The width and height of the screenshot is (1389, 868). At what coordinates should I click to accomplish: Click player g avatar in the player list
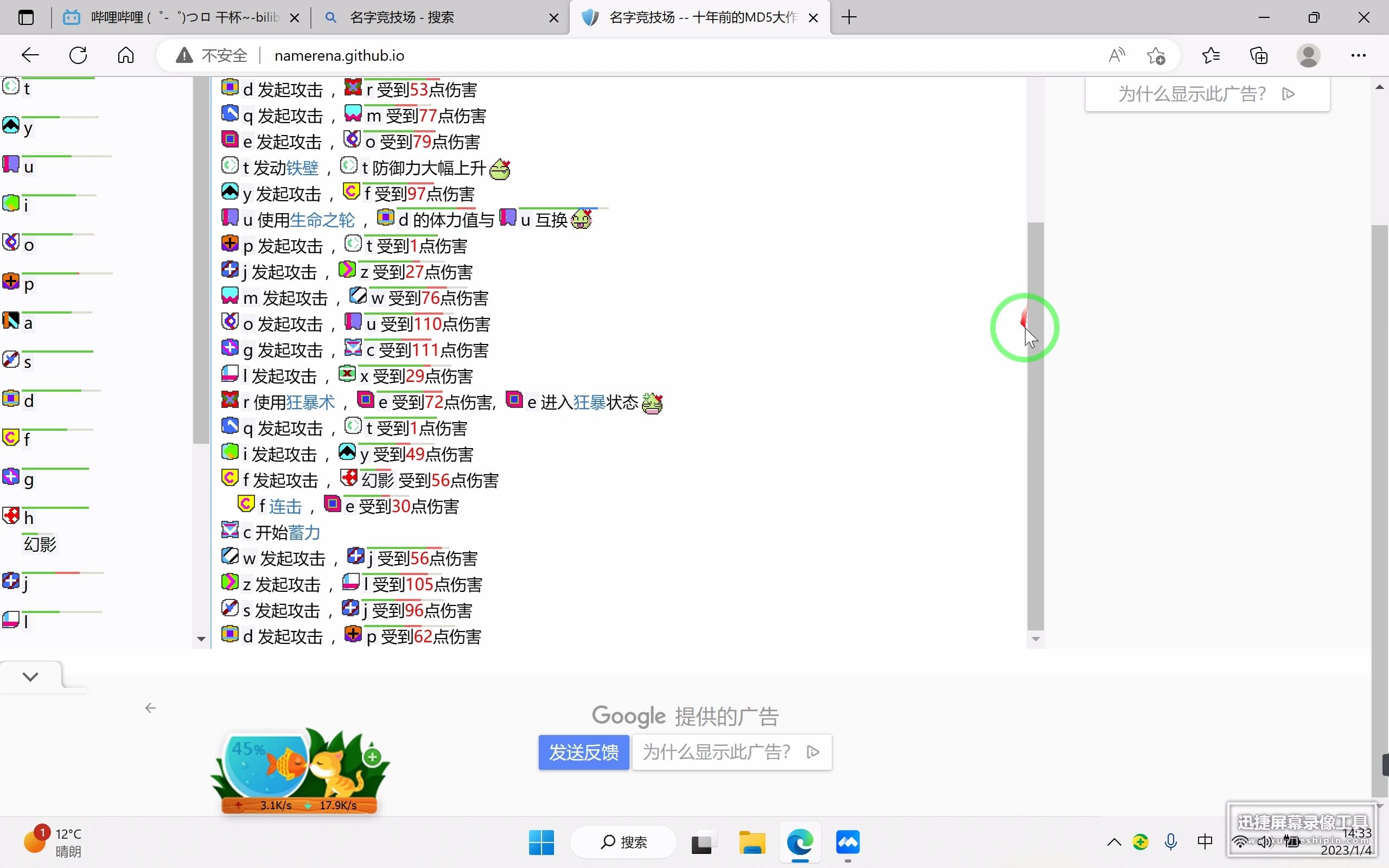pos(11,476)
